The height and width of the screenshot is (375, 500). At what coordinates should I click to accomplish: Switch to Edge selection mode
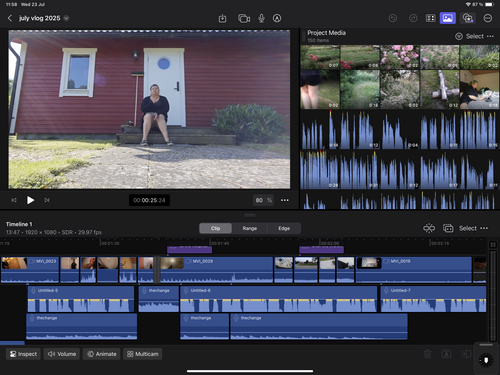(284, 228)
